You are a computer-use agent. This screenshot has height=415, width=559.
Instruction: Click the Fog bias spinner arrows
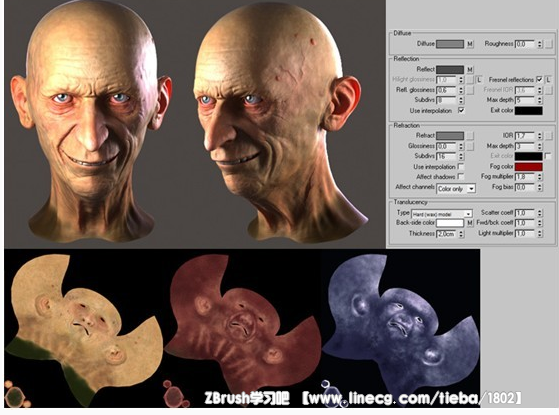point(540,187)
